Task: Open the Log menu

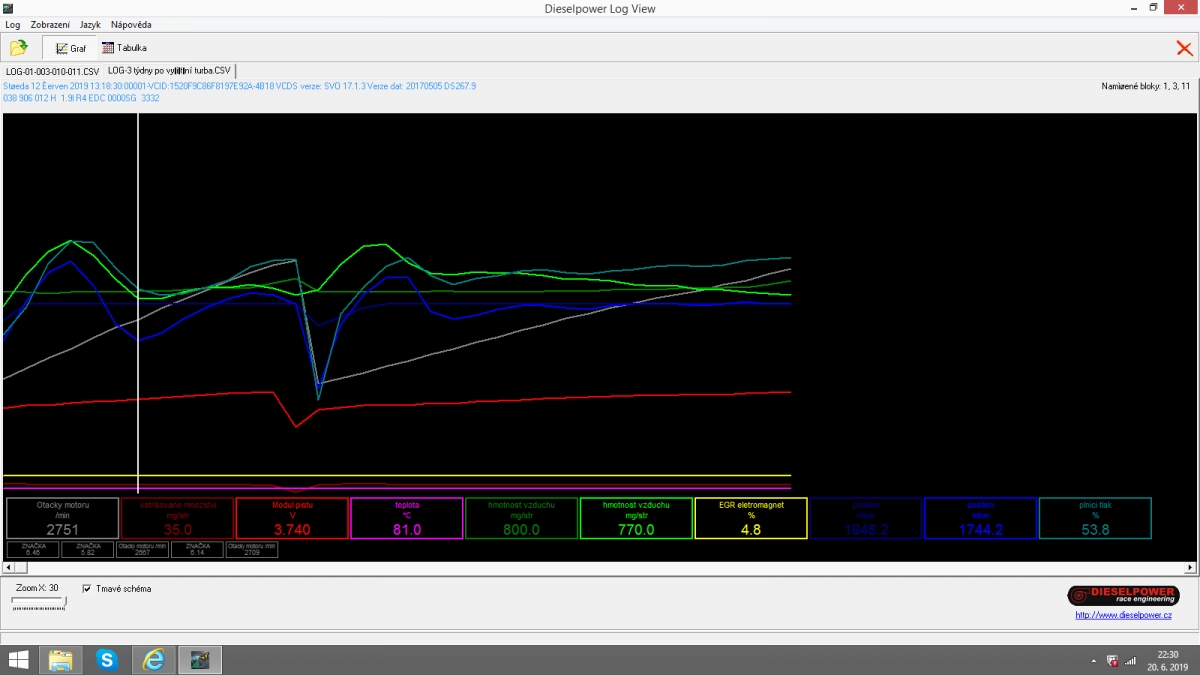Action: (x=13, y=24)
